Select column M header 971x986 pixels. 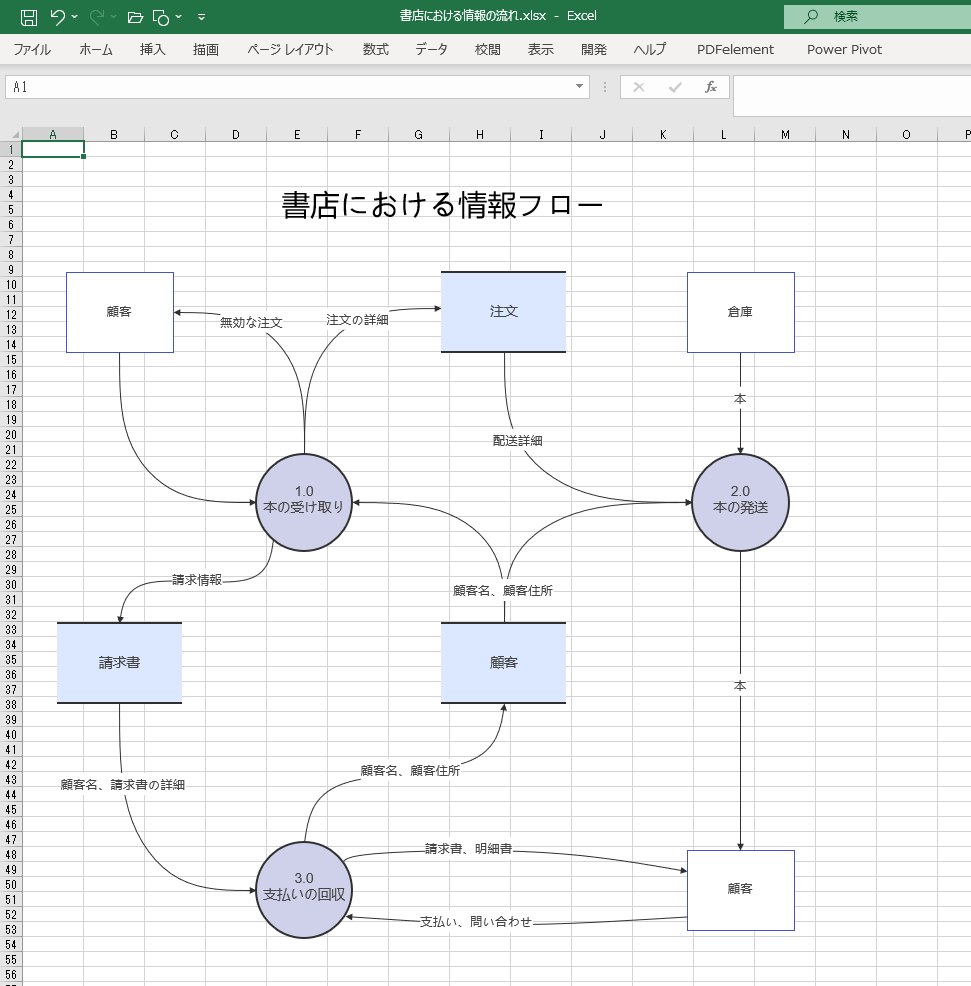(x=785, y=135)
